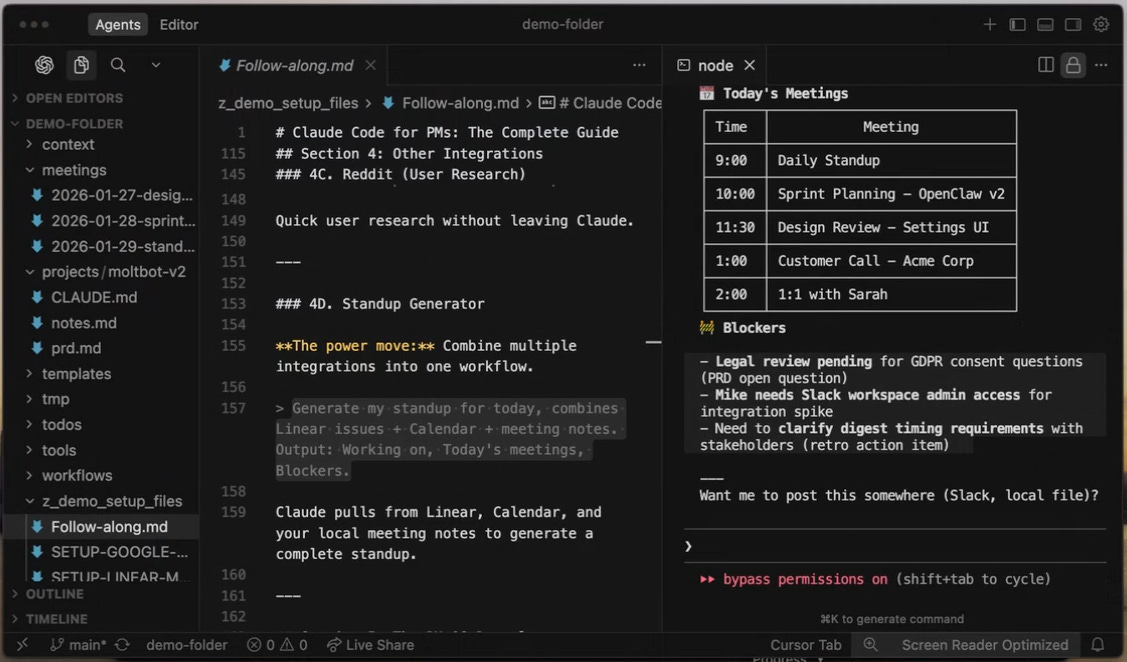Open editor more actions ellipsis menu
This screenshot has width=1127, height=662.
[x=639, y=65]
